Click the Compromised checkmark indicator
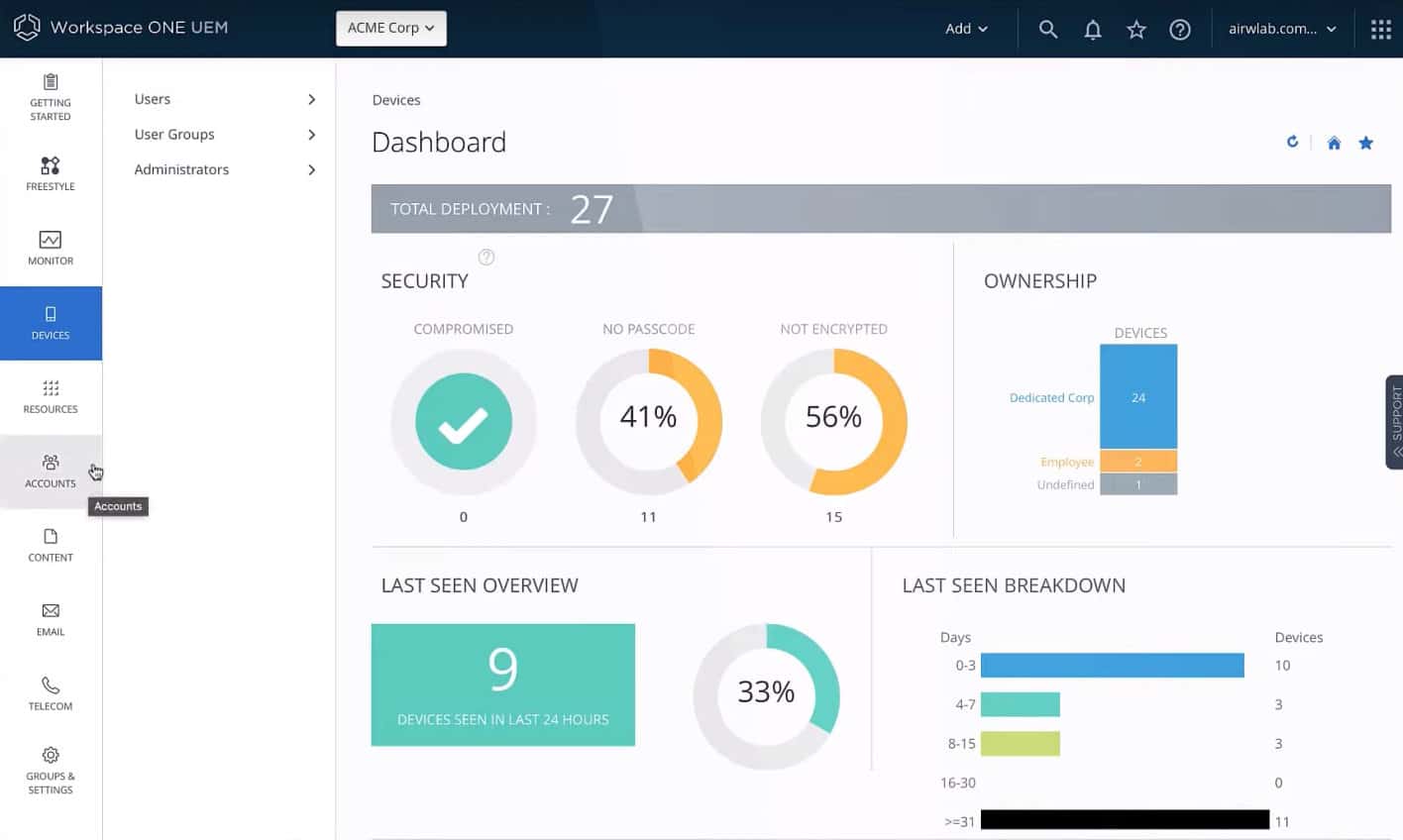Viewport: 1403px width, 840px height. [464, 422]
